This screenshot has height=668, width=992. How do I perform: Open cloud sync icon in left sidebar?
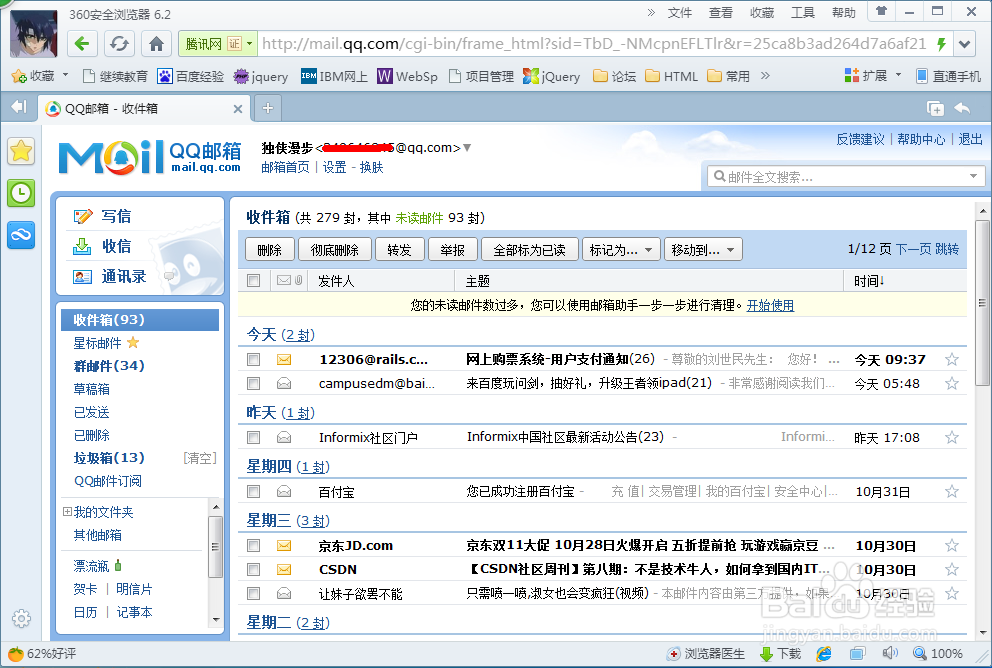tap(21, 233)
